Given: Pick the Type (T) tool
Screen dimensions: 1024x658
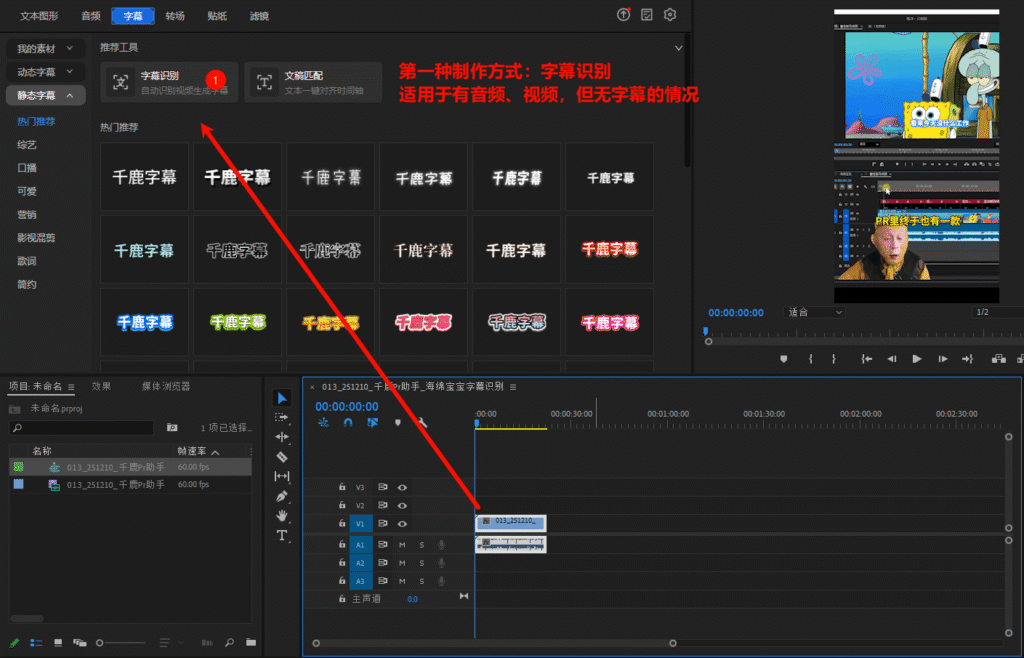Looking at the screenshot, I should [x=282, y=535].
